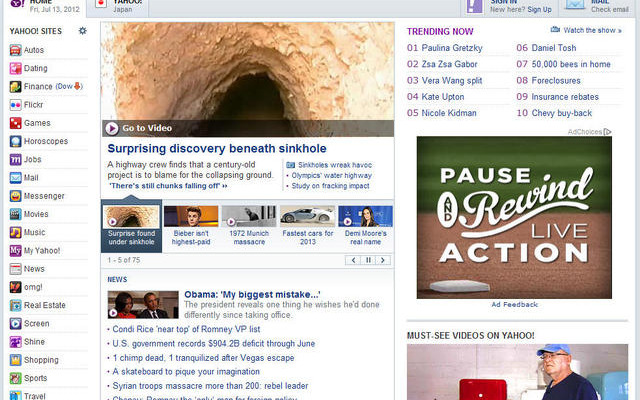Open the omg! icon in sidebar
640x400 pixels.
(16, 287)
